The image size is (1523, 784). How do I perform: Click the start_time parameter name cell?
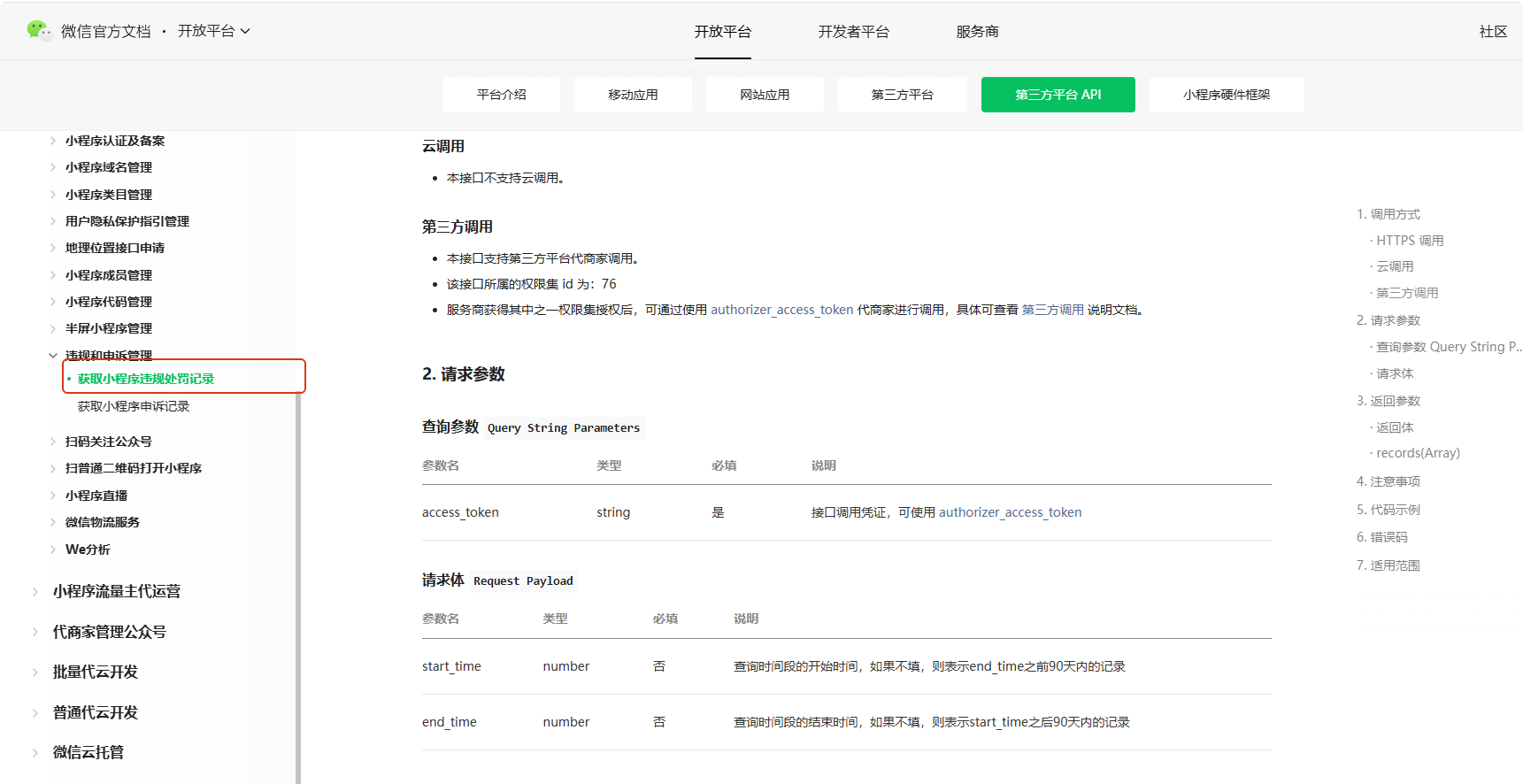[x=451, y=666]
